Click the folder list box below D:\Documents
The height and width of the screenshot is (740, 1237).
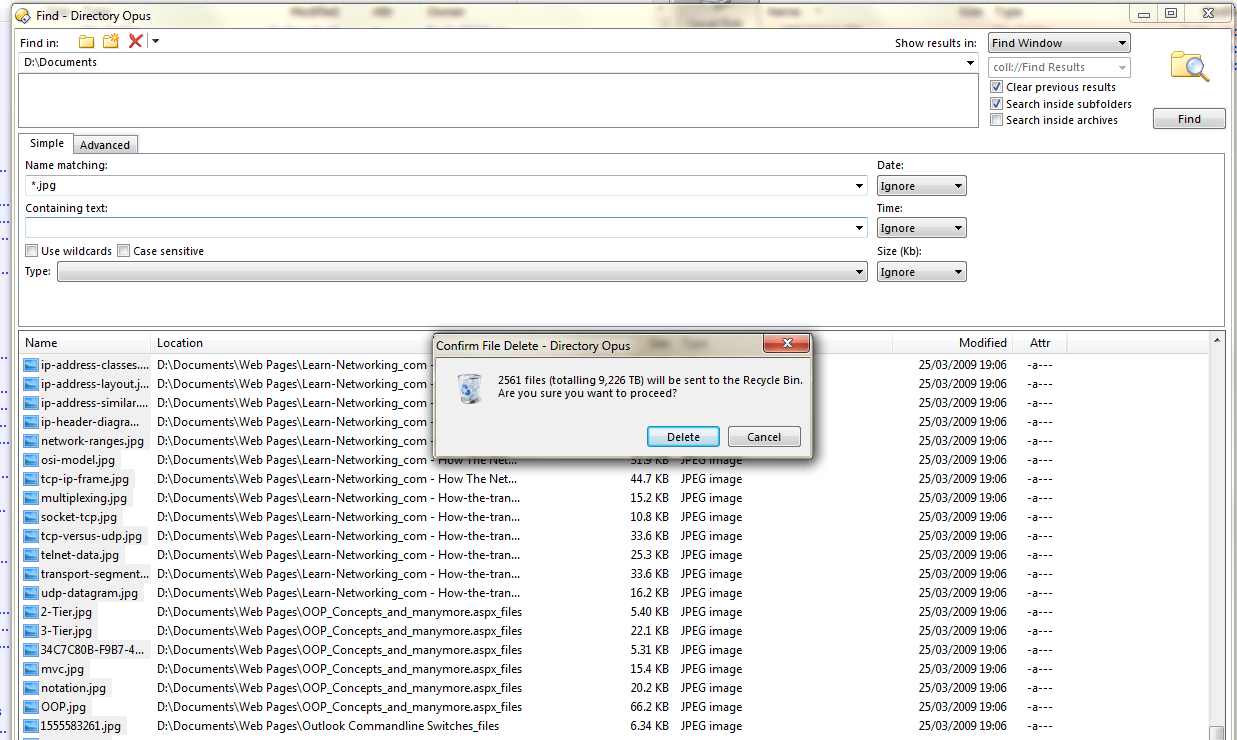(x=498, y=100)
